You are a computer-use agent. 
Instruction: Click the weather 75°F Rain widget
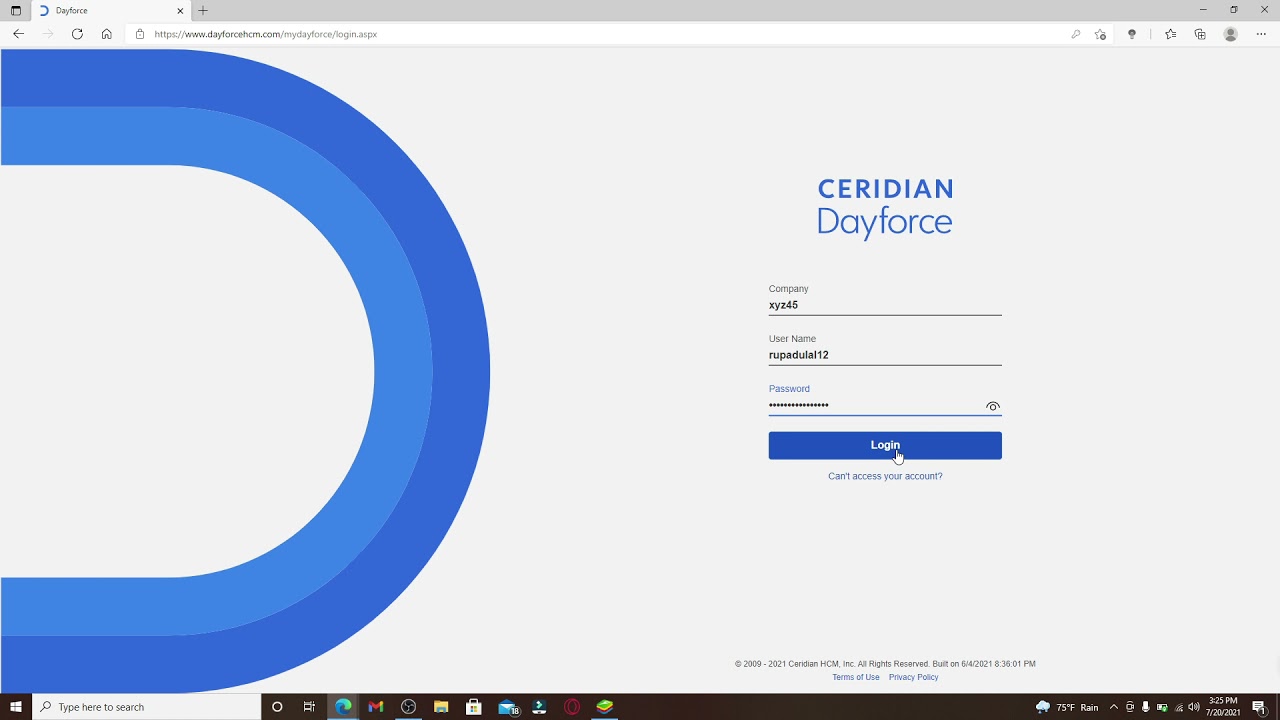1067,707
